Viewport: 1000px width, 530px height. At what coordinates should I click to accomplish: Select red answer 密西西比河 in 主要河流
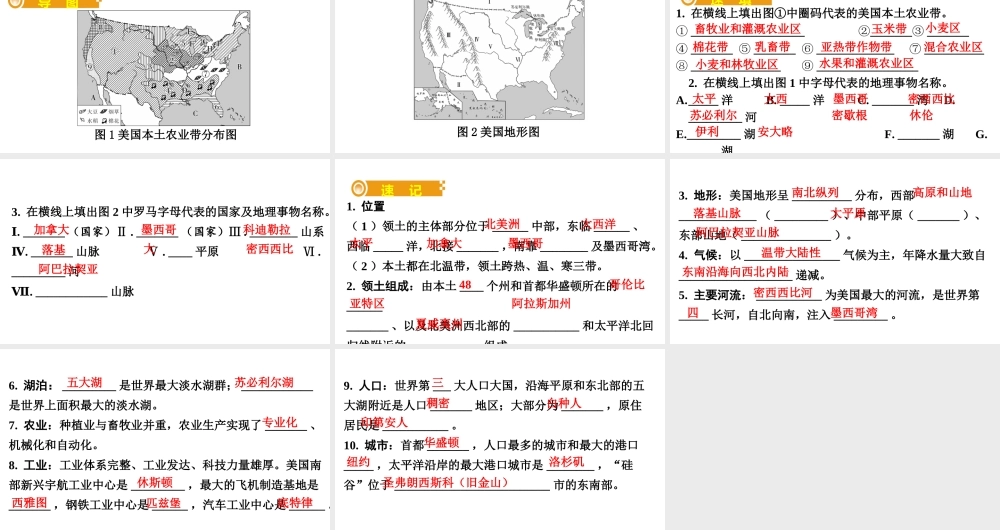(x=783, y=293)
